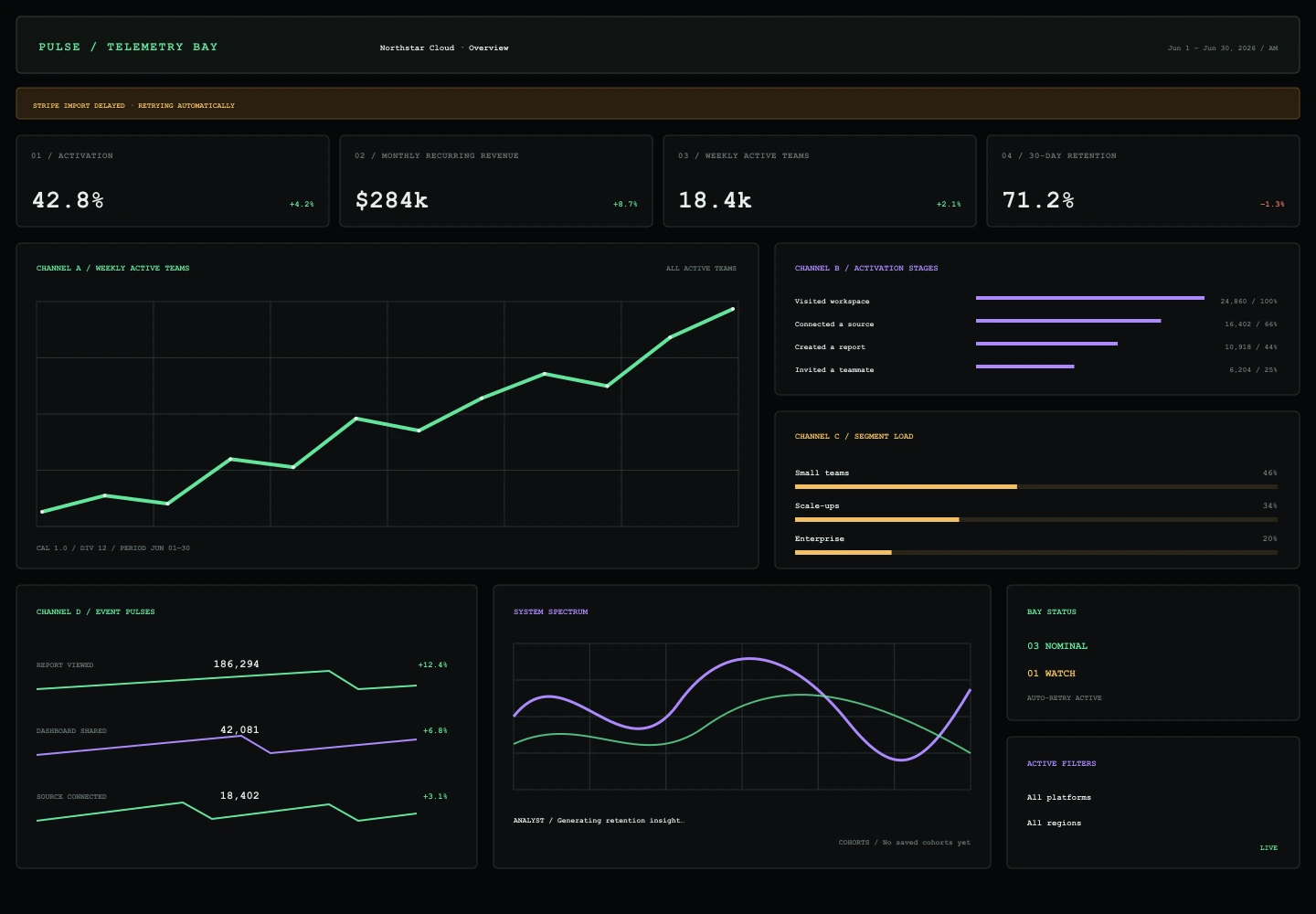Viewport: 1316px width, 914px height.
Task: Click the 20% Enterprise percentage
Action: coord(1270,538)
